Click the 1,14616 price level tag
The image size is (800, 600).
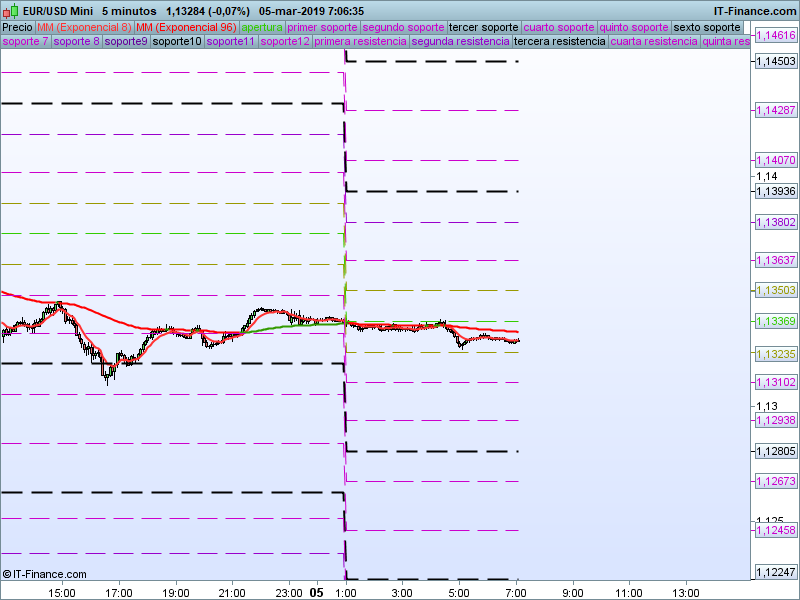click(x=776, y=35)
